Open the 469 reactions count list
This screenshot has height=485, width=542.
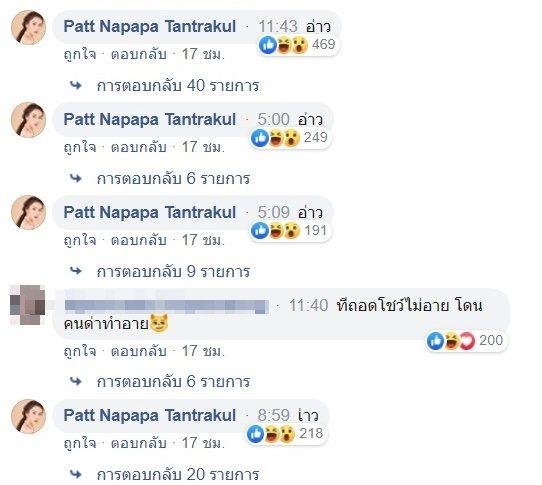click(324, 45)
